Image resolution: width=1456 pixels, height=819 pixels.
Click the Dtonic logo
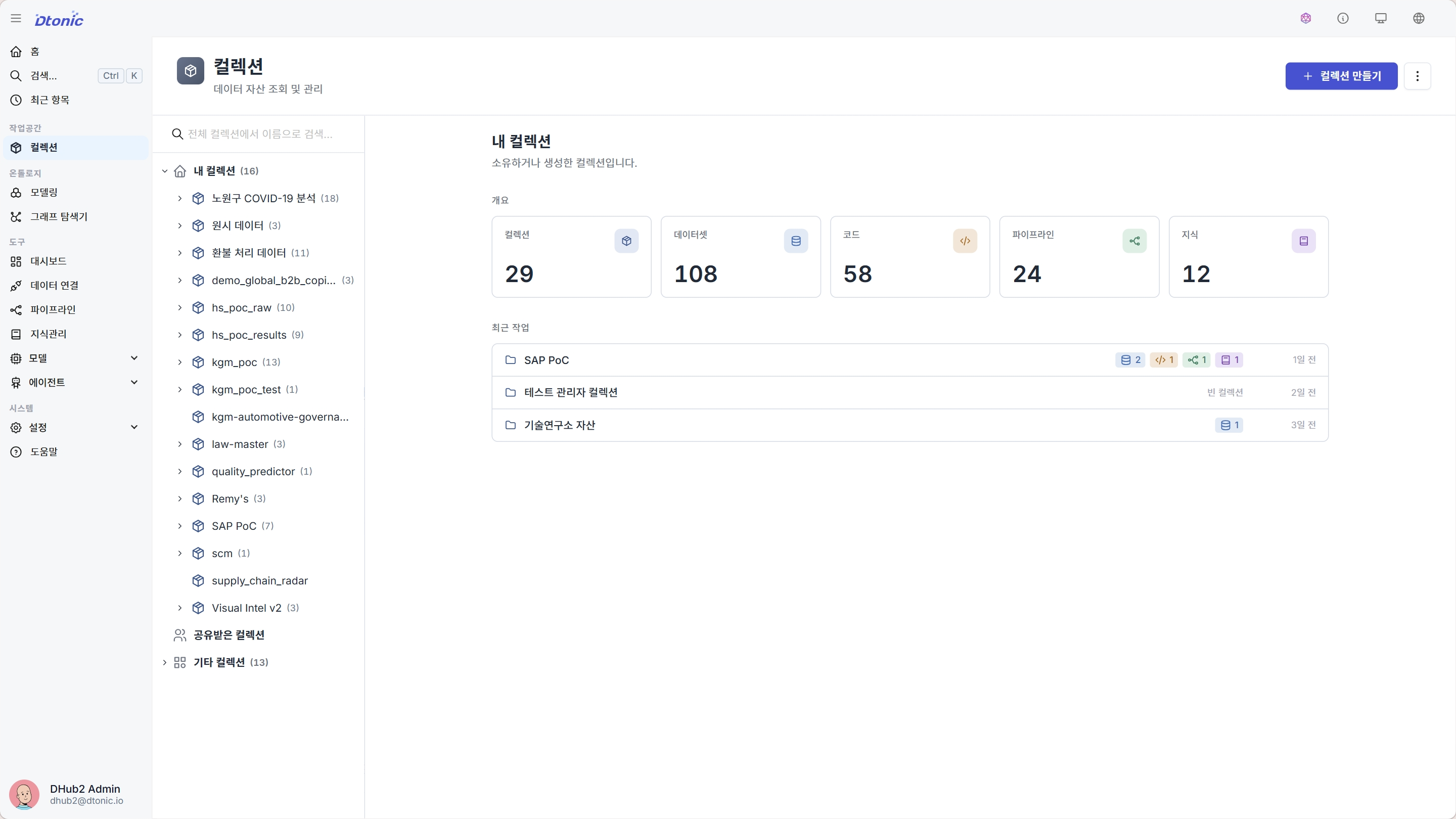[59, 19]
